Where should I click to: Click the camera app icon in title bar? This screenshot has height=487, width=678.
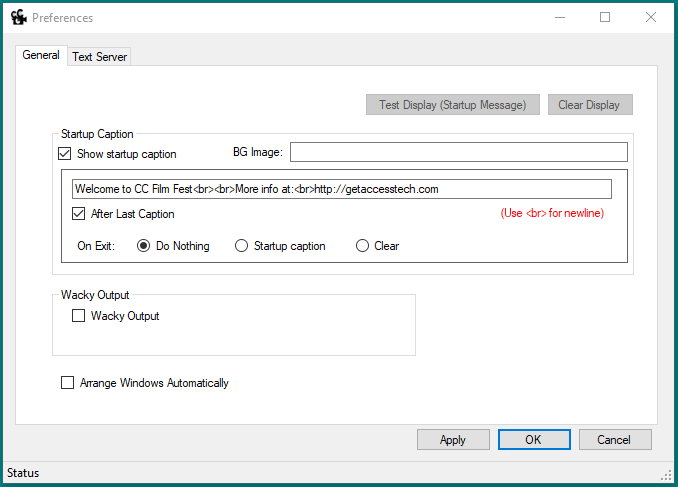tap(19, 17)
